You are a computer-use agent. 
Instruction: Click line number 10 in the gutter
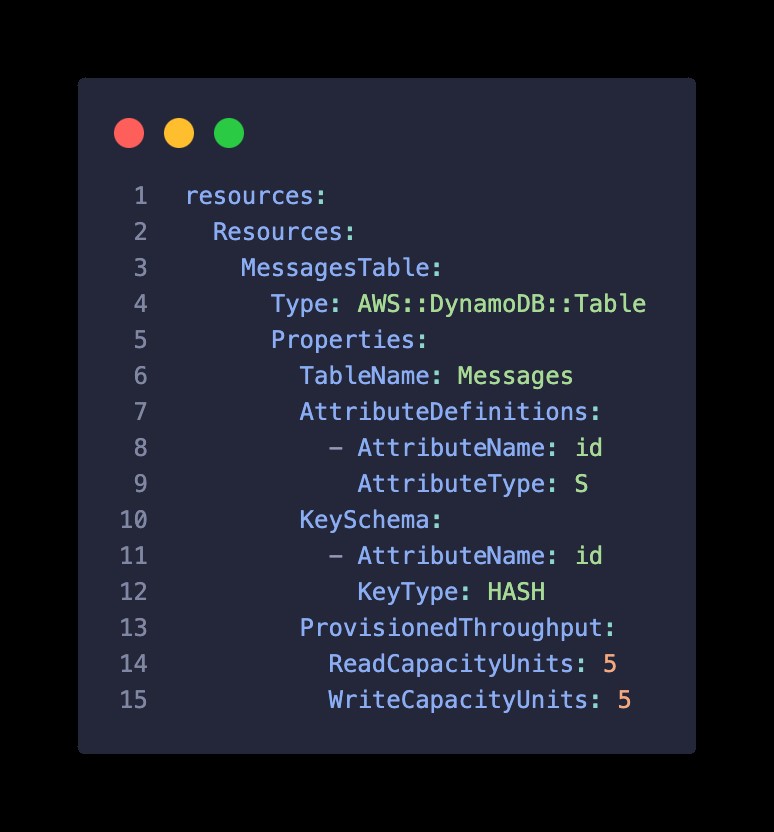(x=133, y=520)
